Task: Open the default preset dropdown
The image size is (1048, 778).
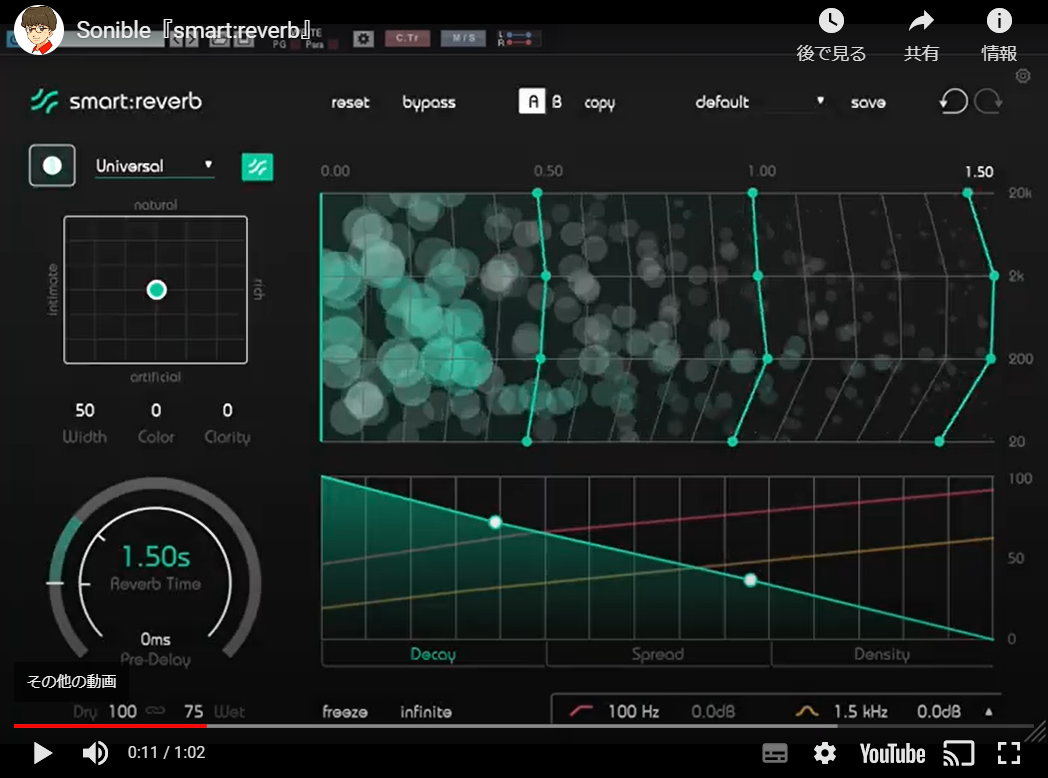Action: (760, 102)
